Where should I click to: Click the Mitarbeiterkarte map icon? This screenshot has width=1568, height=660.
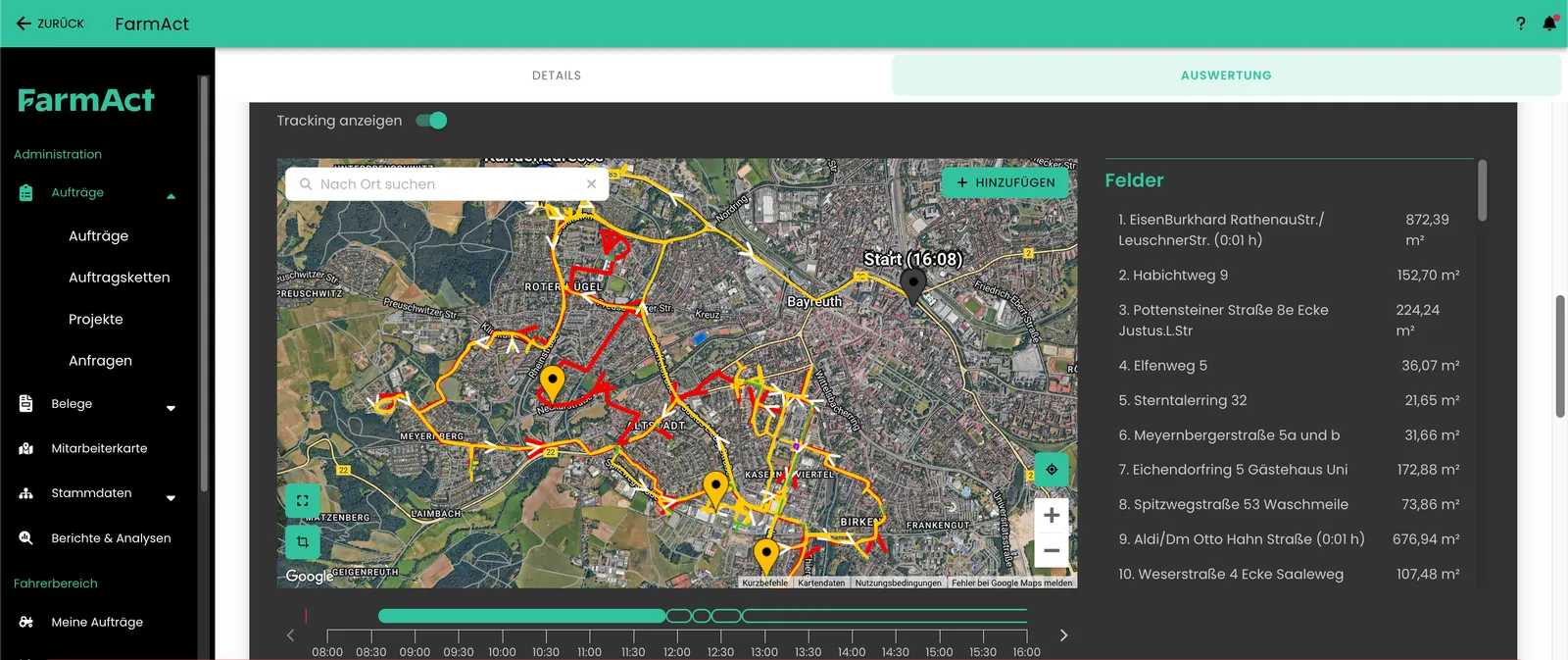[26, 449]
